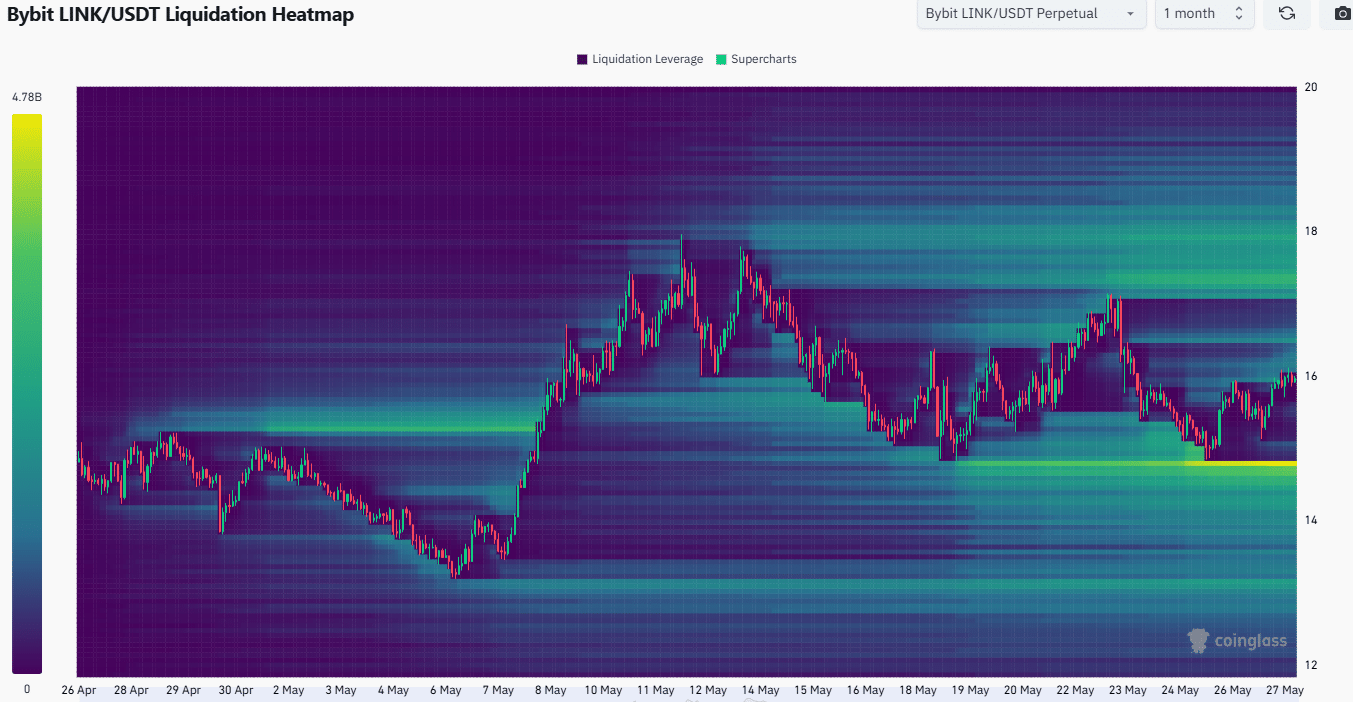Click the 29 Apr date label
This screenshot has height=702, width=1353.
click(x=184, y=690)
